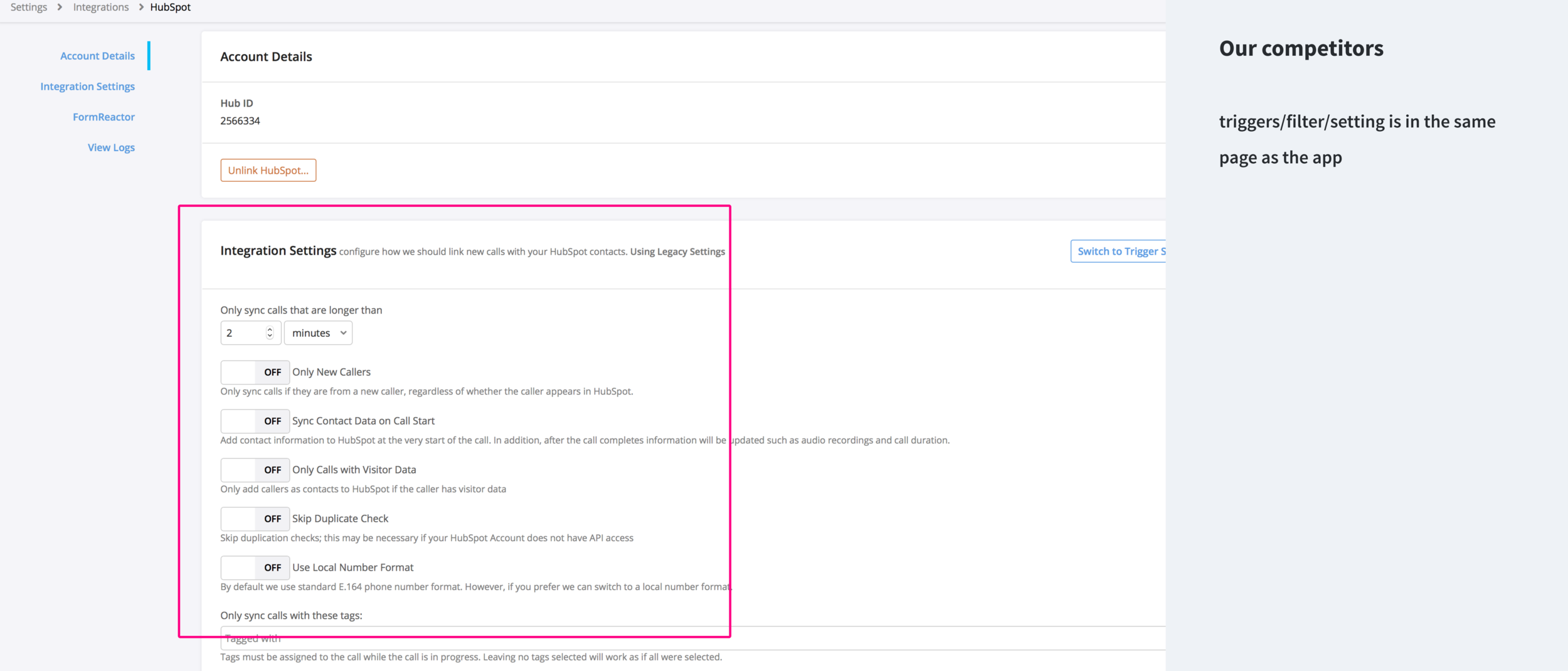Toggle Use Local Number Format switch
The height and width of the screenshot is (671, 1568).
coord(255,568)
